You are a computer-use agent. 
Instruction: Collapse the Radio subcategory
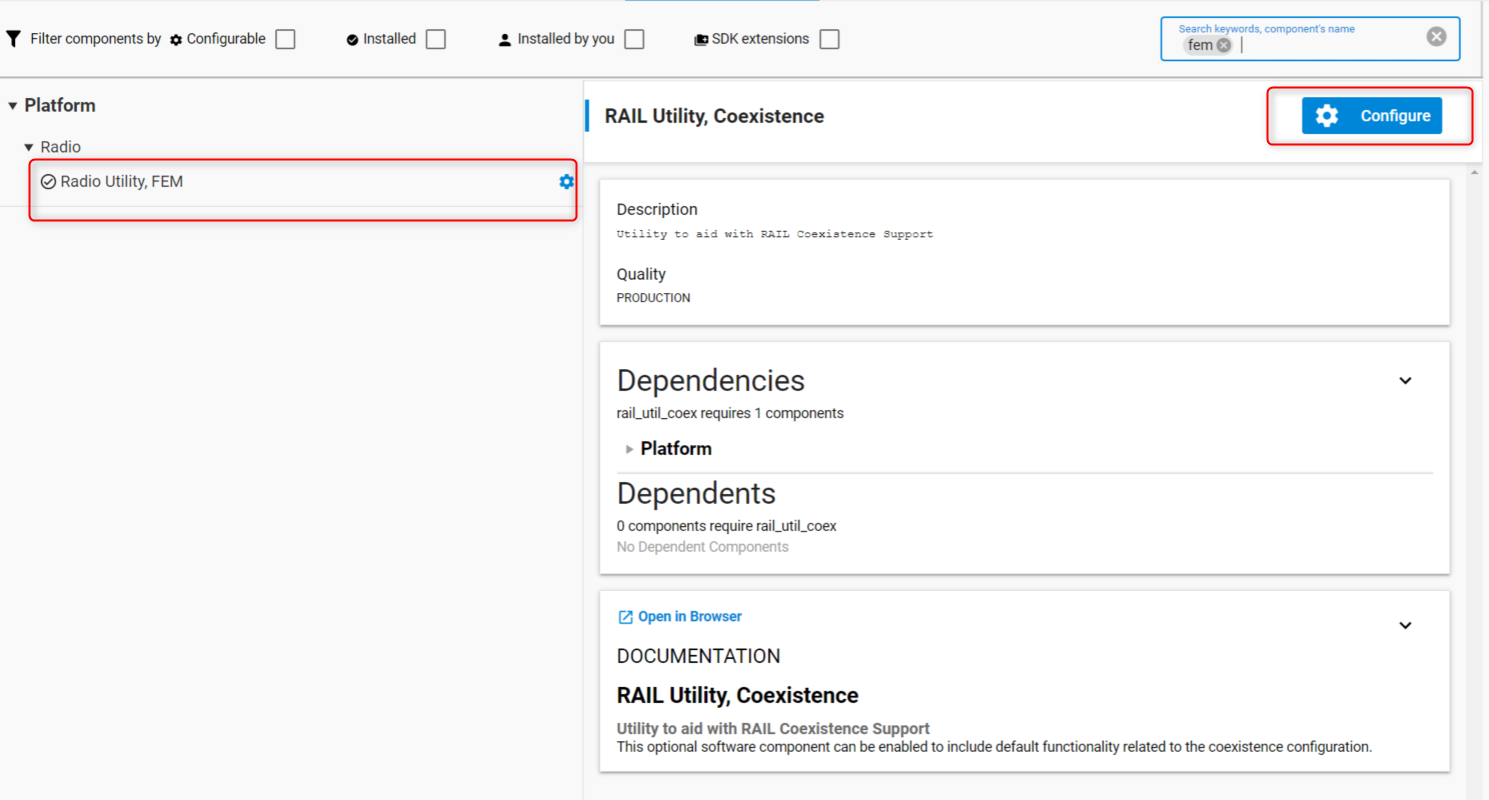(29, 148)
